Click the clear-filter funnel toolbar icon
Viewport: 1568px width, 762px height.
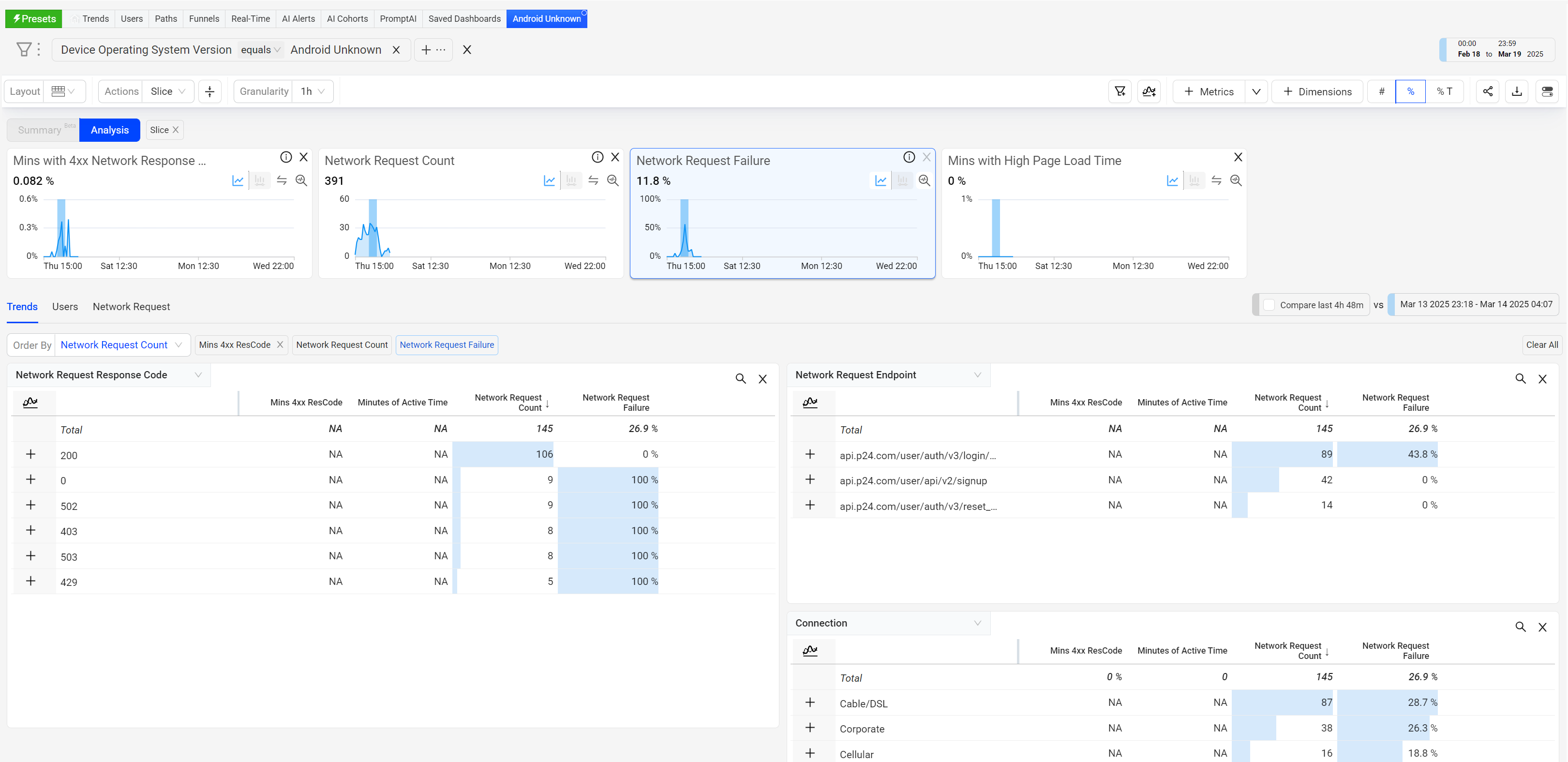point(1120,91)
